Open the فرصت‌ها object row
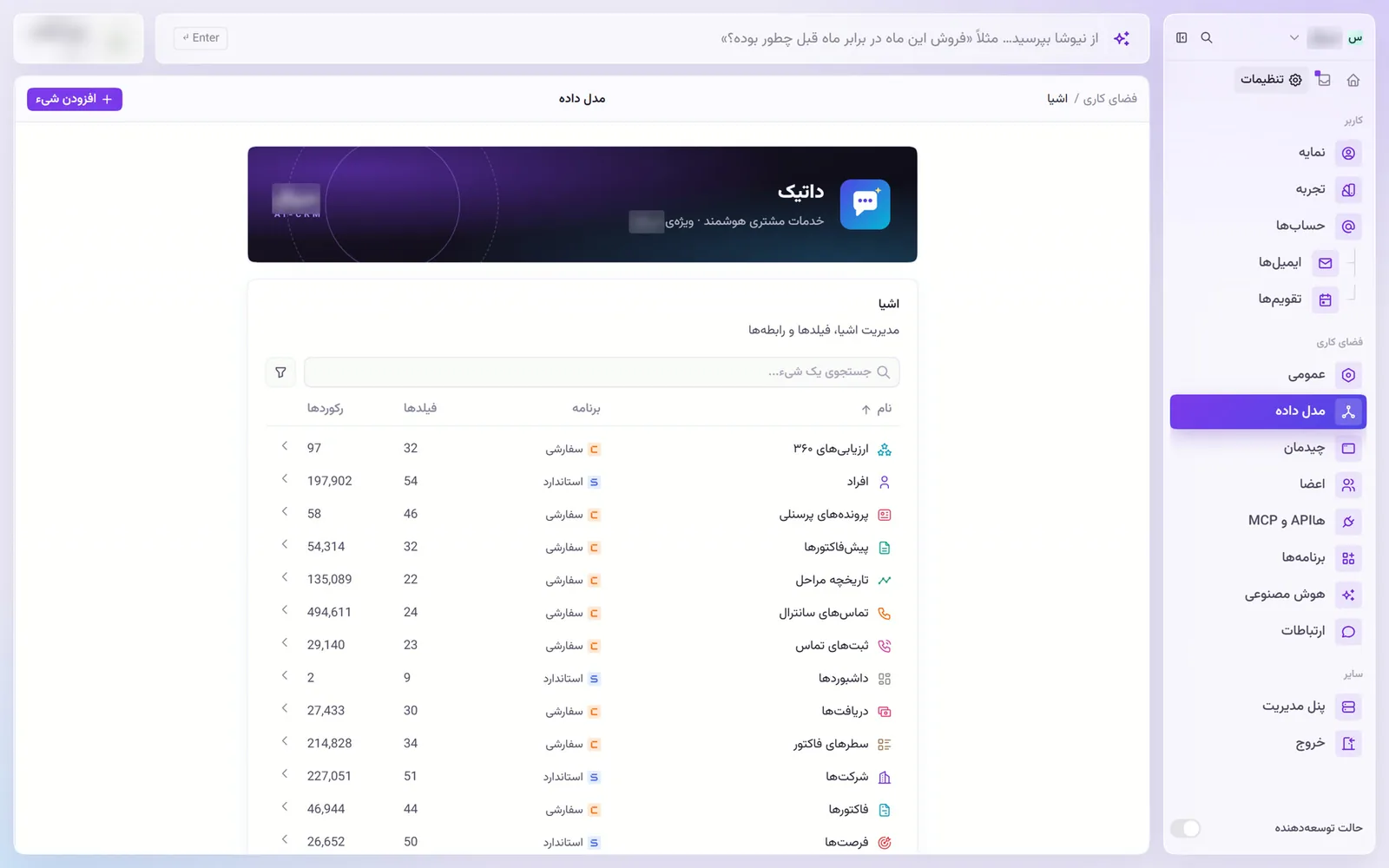Viewport: 1389px width, 868px height. click(x=583, y=842)
